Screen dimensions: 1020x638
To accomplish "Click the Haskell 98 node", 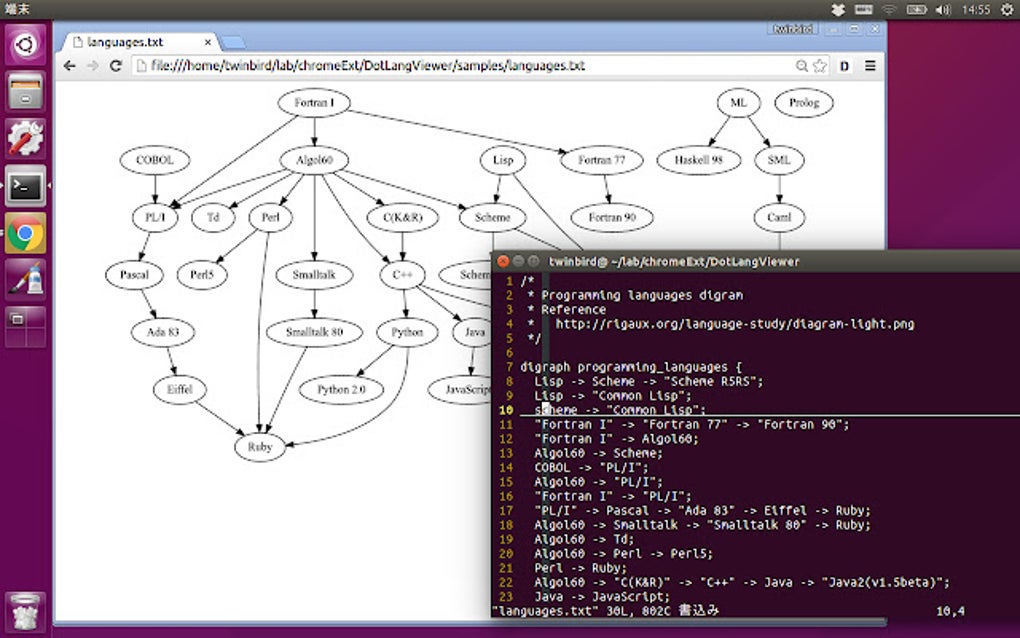I will [699, 160].
